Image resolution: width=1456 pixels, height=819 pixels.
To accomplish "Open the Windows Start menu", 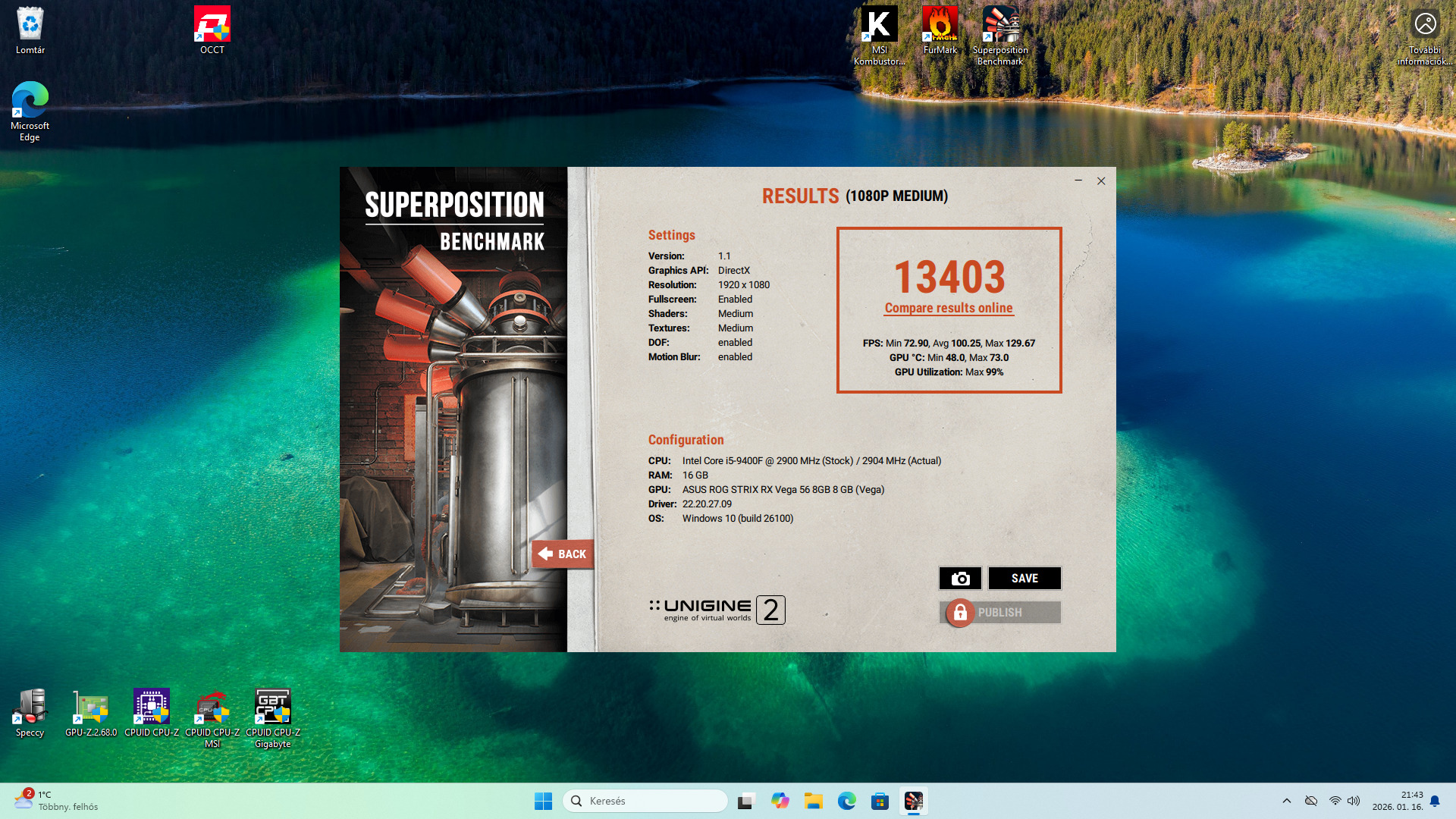I will pos(543,801).
